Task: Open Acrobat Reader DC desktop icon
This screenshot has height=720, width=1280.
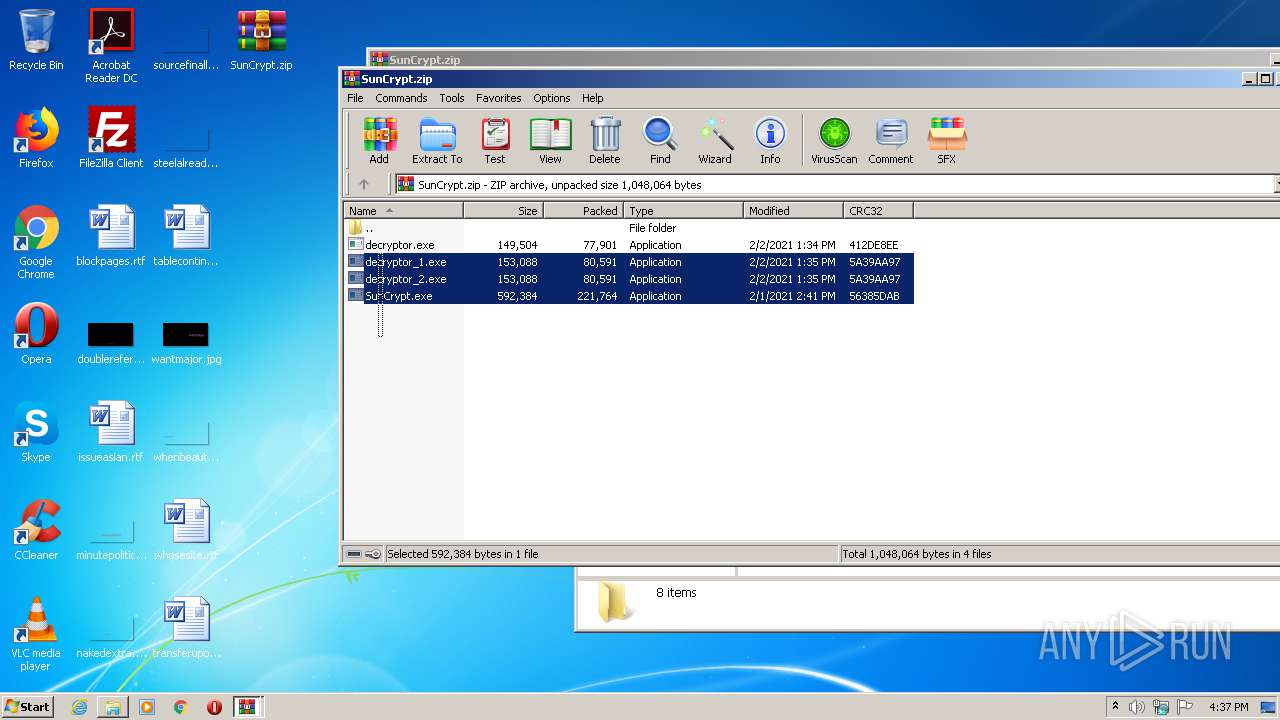Action: (x=111, y=46)
